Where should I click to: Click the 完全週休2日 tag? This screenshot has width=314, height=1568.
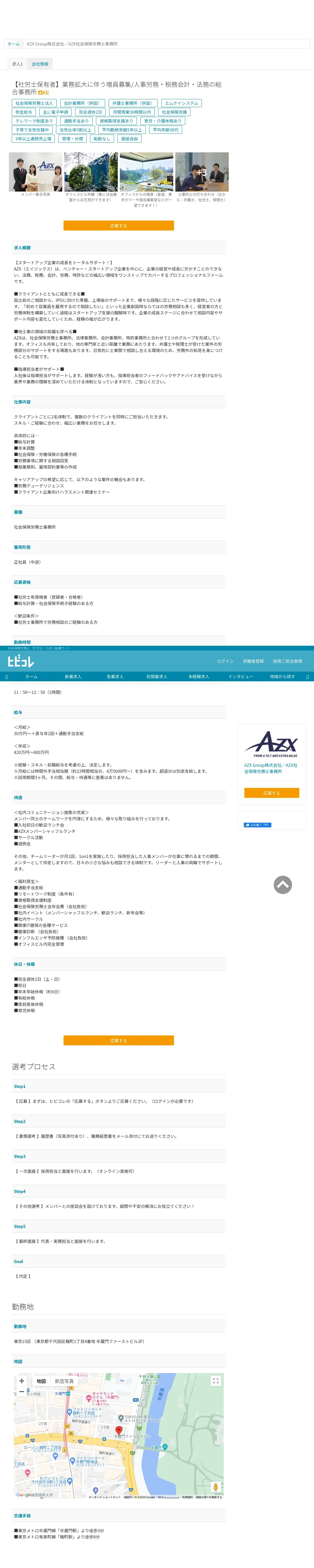pos(90,112)
